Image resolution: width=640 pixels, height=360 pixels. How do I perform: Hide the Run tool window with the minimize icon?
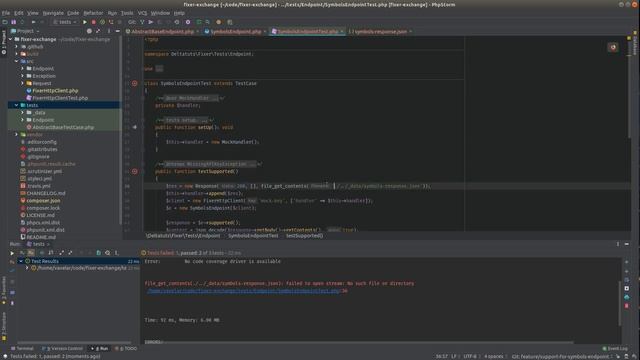[x=627, y=244]
